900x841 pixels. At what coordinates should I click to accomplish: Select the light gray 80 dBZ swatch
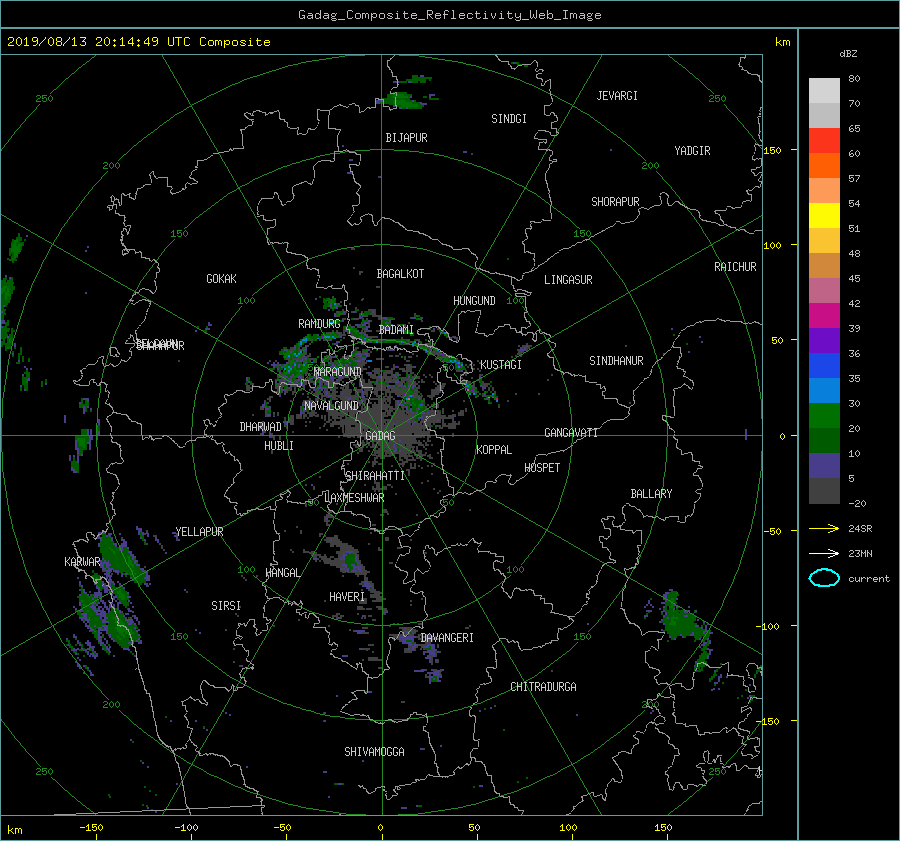pos(824,90)
